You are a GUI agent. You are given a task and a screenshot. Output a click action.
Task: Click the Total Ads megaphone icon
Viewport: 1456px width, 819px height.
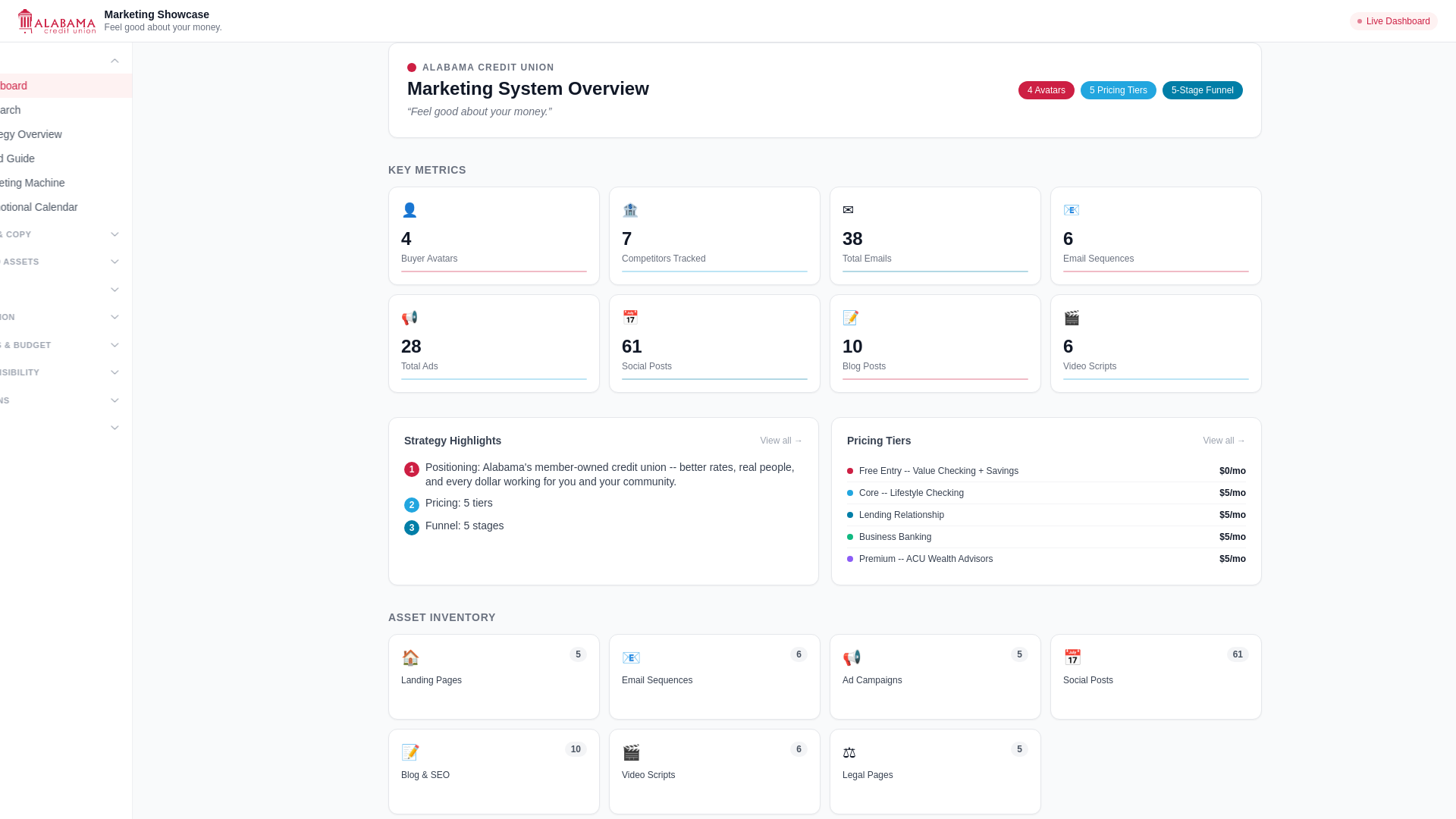pyautogui.click(x=409, y=318)
